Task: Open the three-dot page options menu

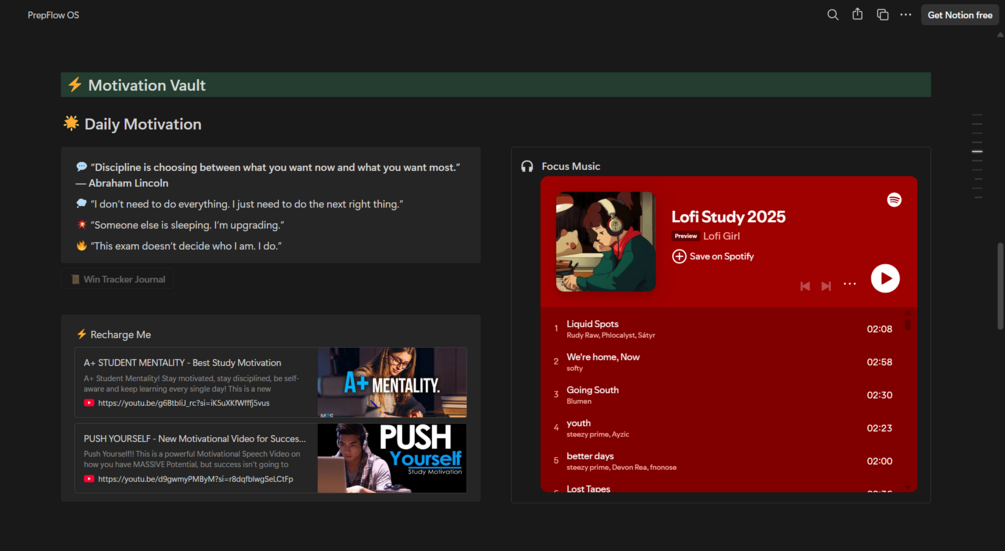Action: [906, 15]
